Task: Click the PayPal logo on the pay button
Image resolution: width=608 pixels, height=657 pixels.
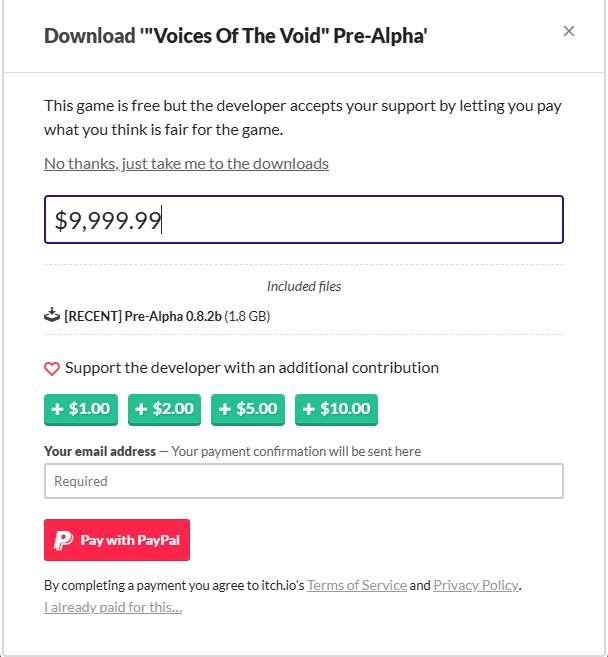Action: (63, 540)
